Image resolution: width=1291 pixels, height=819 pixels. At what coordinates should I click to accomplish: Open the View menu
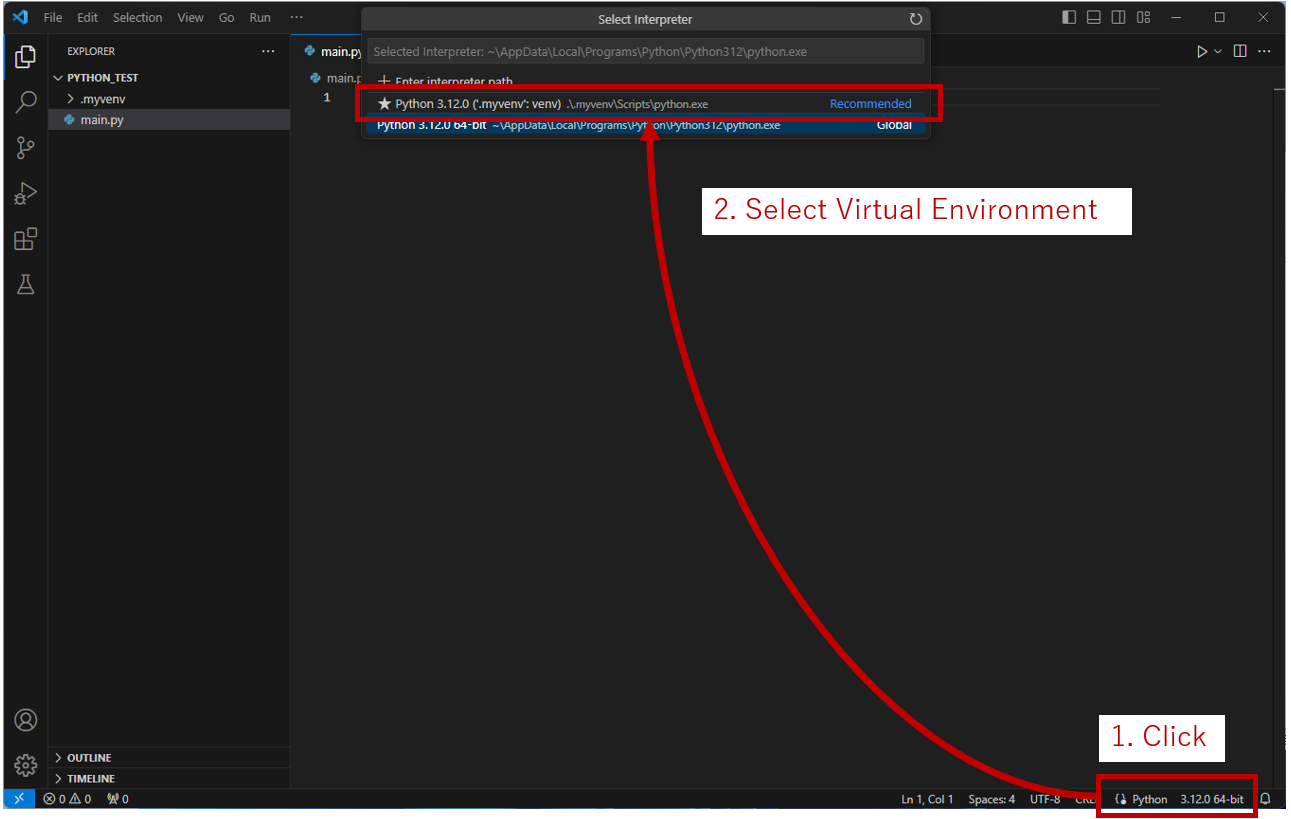pyautogui.click(x=191, y=18)
